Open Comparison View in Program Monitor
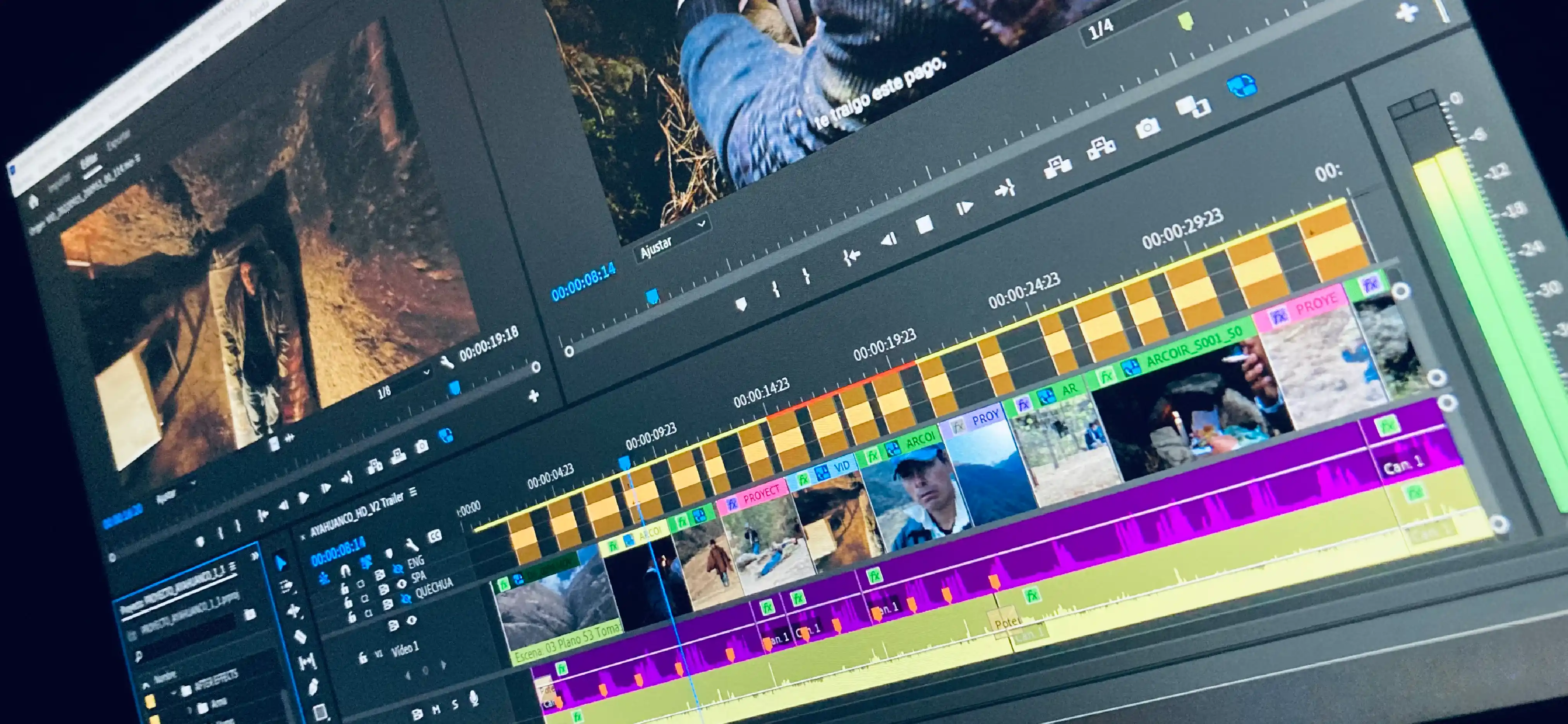 1193,107
